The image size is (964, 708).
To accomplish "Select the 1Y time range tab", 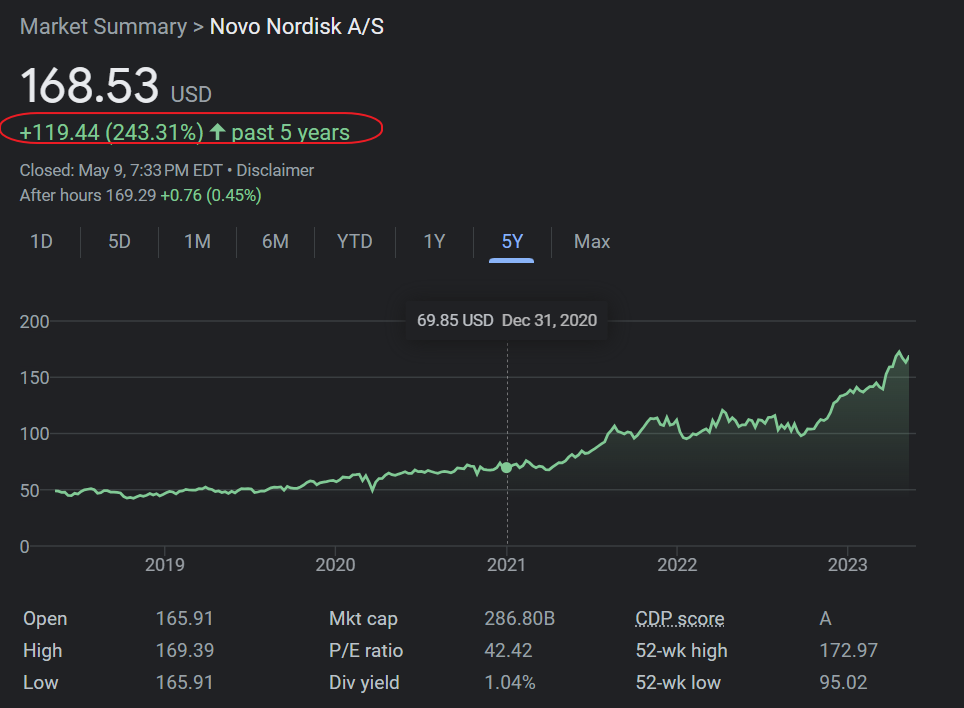I will coord(434,242).
